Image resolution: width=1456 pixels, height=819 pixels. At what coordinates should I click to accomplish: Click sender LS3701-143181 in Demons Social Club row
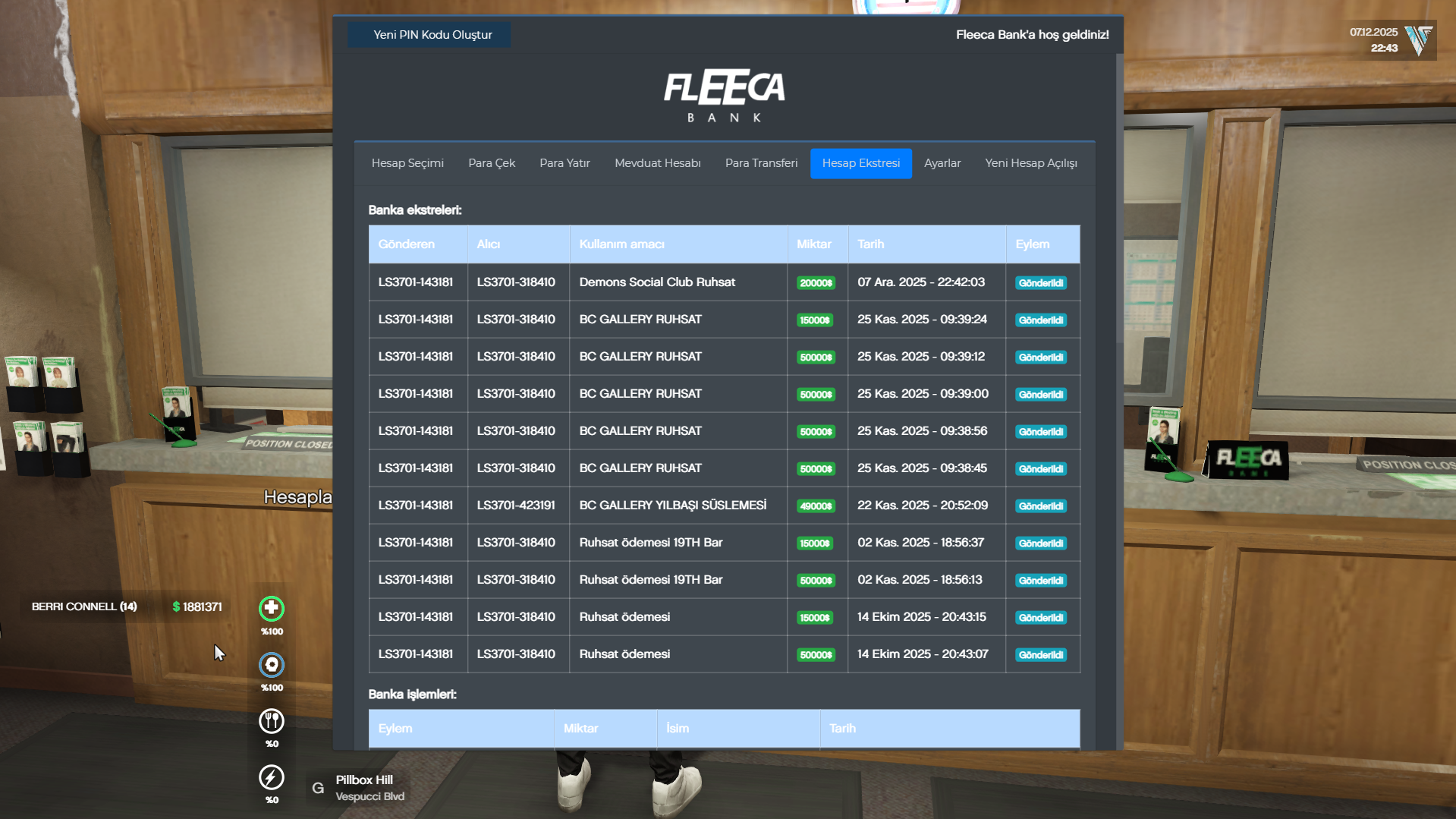pos(416,282)
